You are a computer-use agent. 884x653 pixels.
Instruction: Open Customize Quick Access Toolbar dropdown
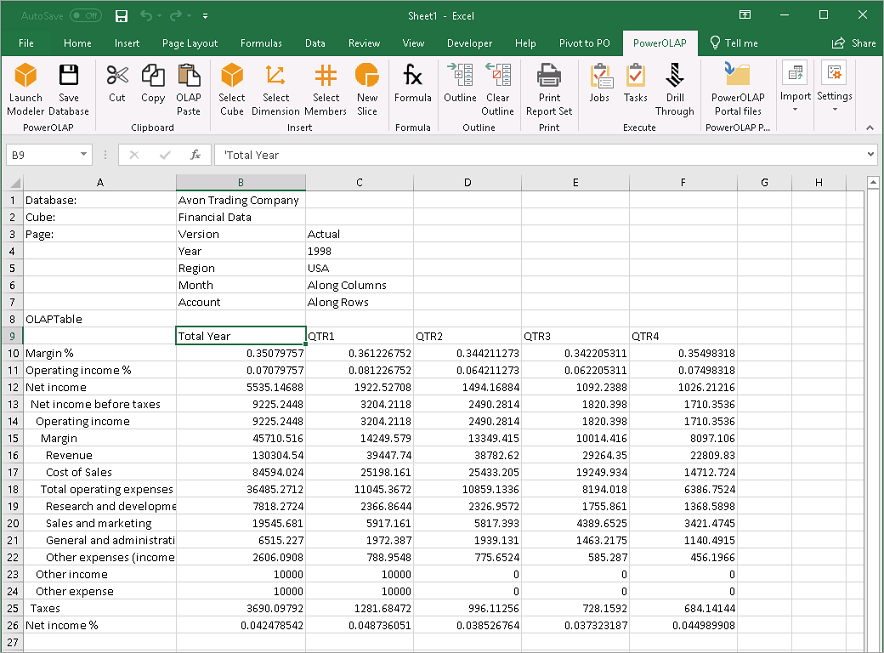click(205, 16)
